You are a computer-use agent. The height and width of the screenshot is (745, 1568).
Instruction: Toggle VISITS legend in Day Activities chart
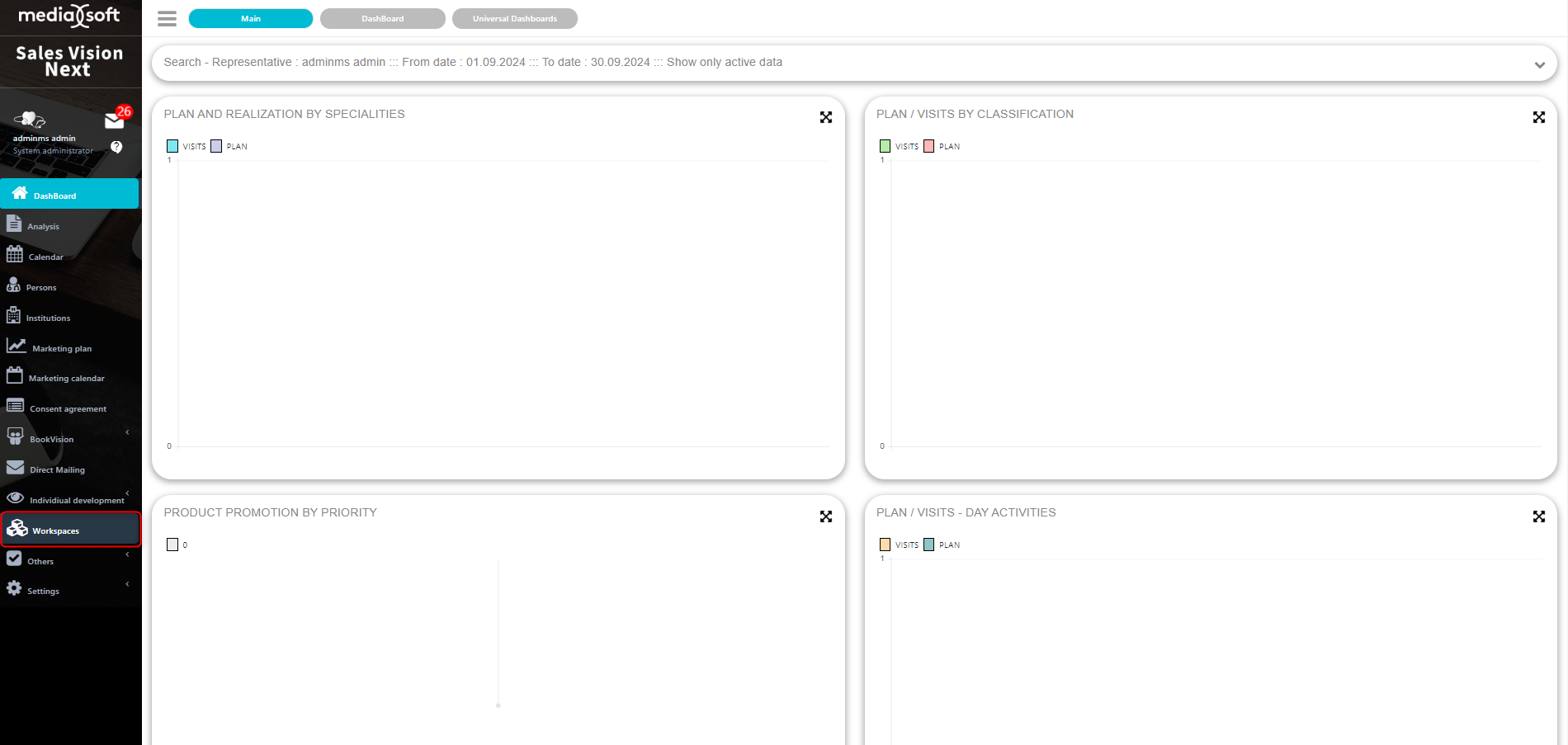(x=885, y=545)
